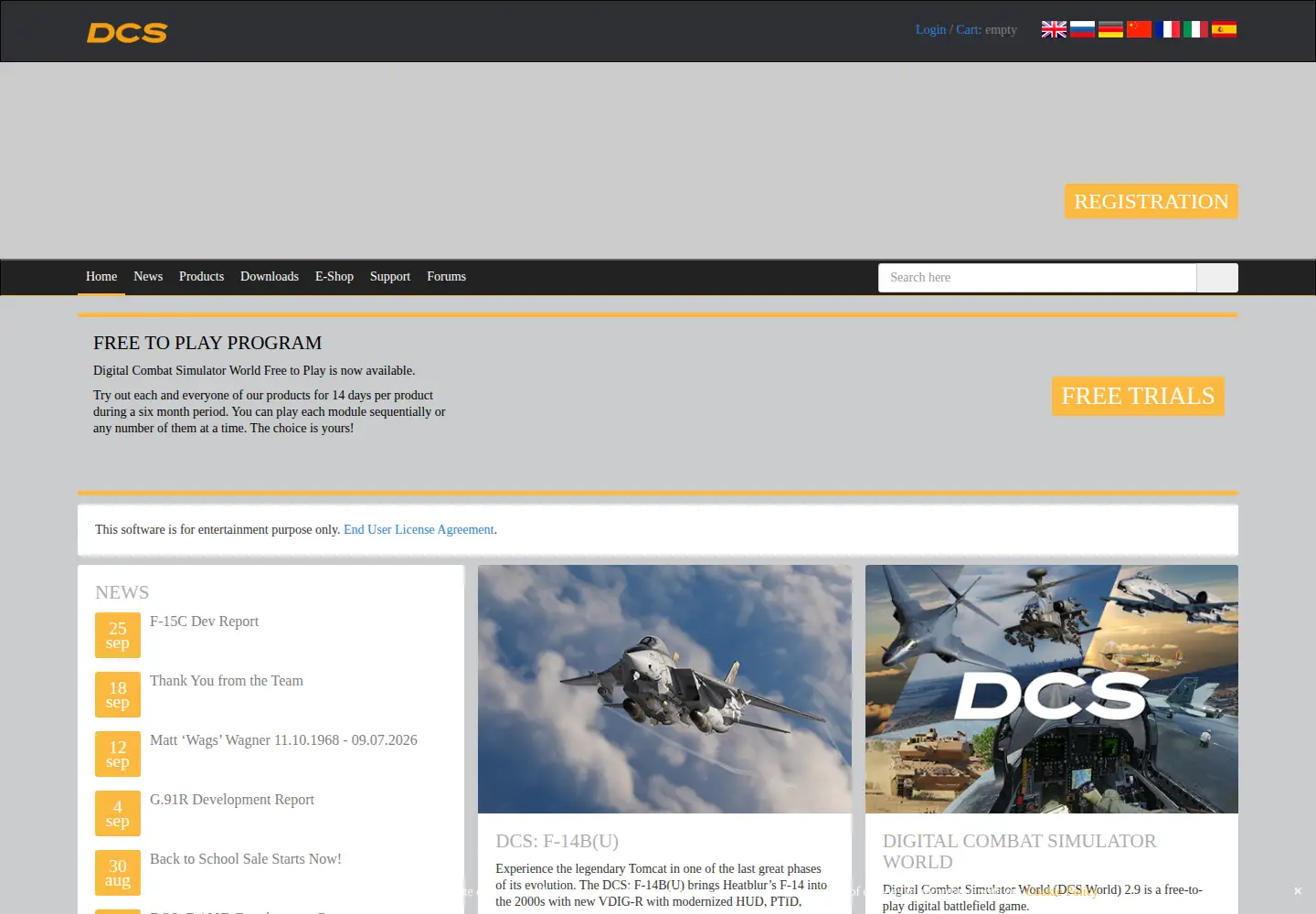Image resolution: width=1316 pixels, height=914 pixels.
Task: Click the FREE TRIALS button
Action: 1138,396
